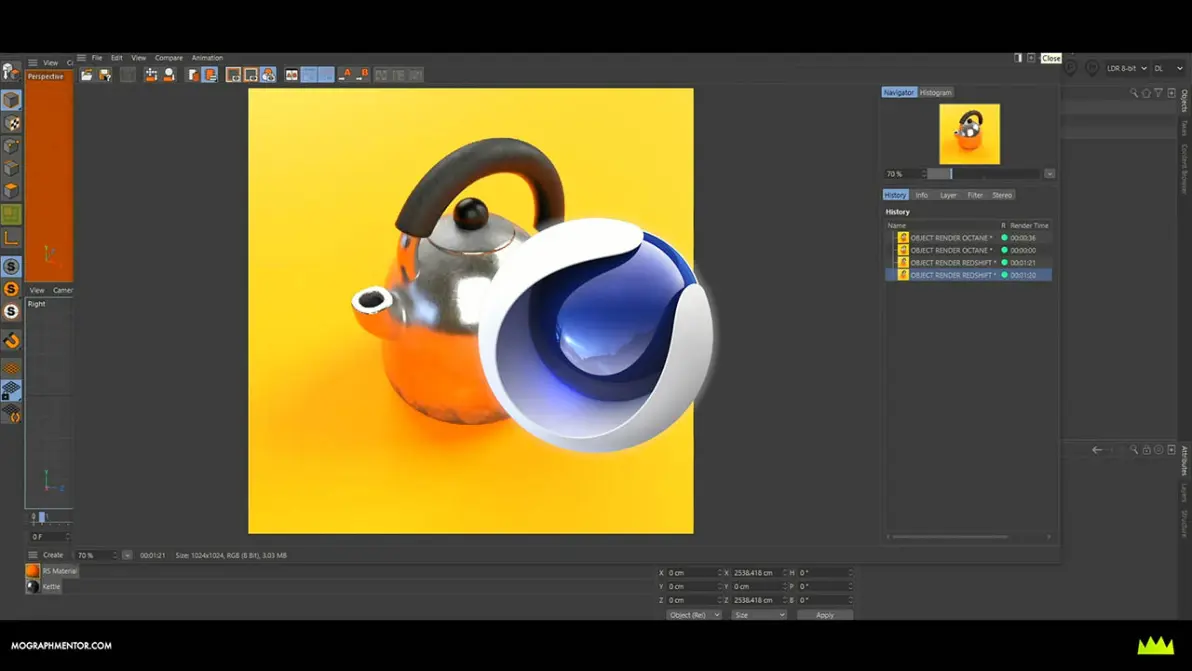This screenshot has width=1192, height=671.
Task: Toggle the orange filter display icon
Action: (x=211, y=74)
